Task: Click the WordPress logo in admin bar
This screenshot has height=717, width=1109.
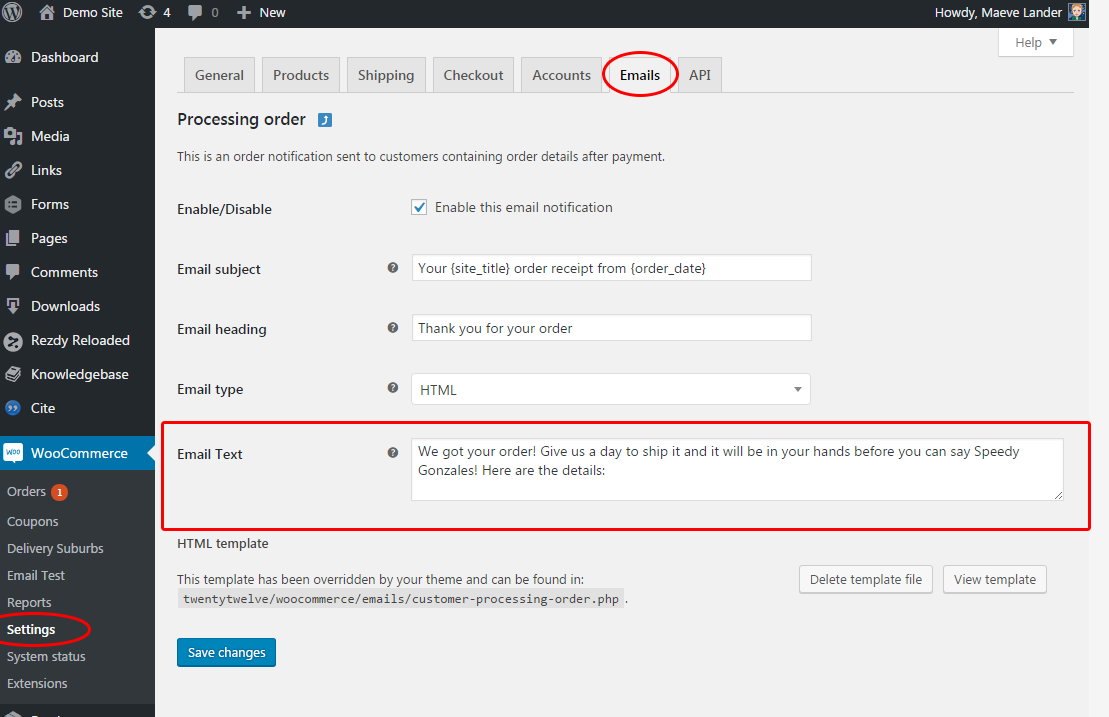Action: click(12, 12)
